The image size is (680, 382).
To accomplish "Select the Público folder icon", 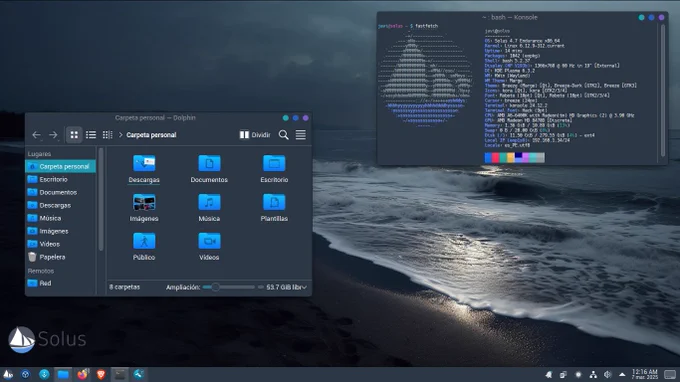I will tap(144, 242).
